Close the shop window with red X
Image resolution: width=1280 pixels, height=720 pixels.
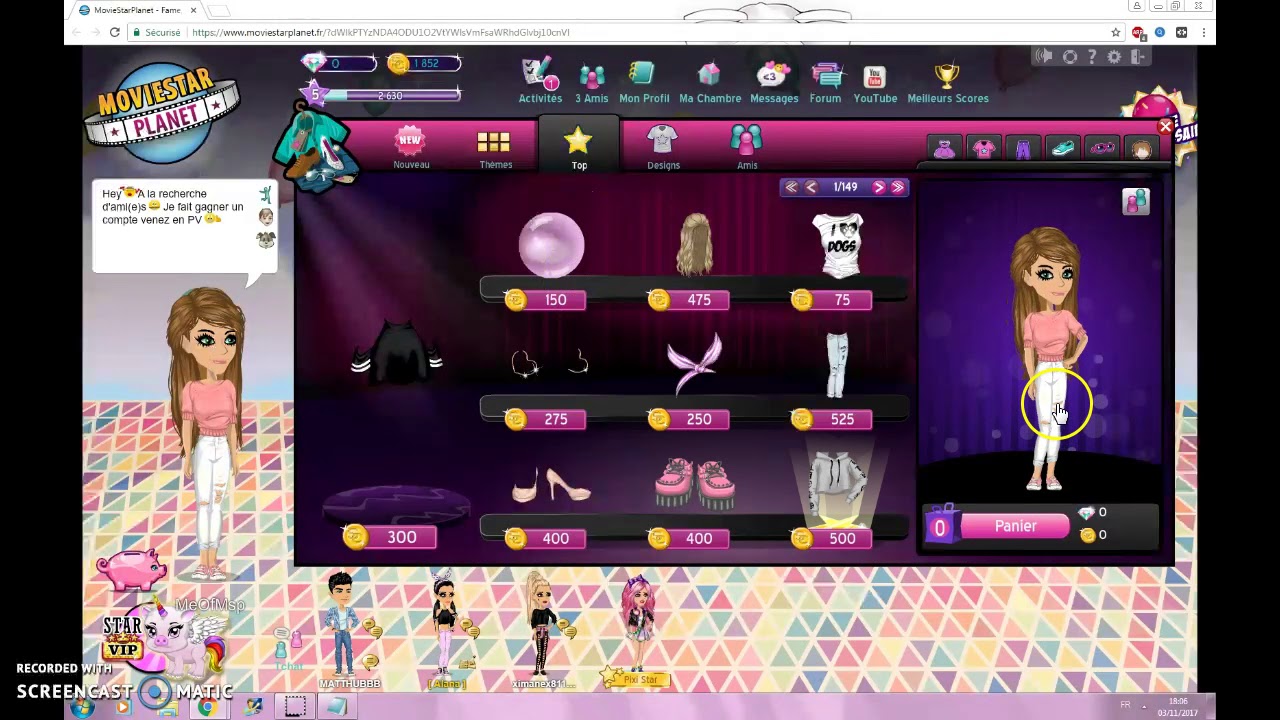[x=1165, y=127]
